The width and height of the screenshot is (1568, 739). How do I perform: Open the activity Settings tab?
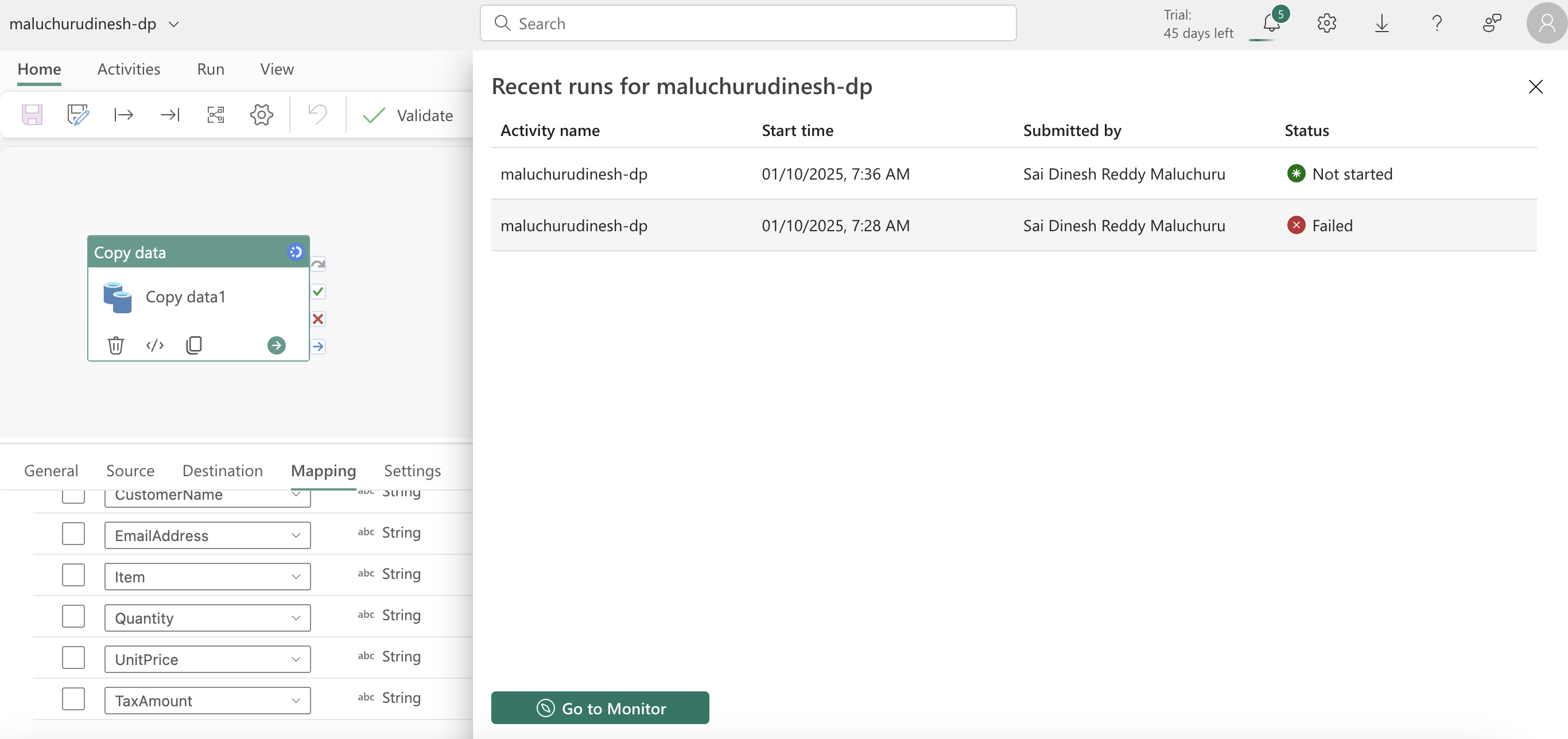pos(412,470)
